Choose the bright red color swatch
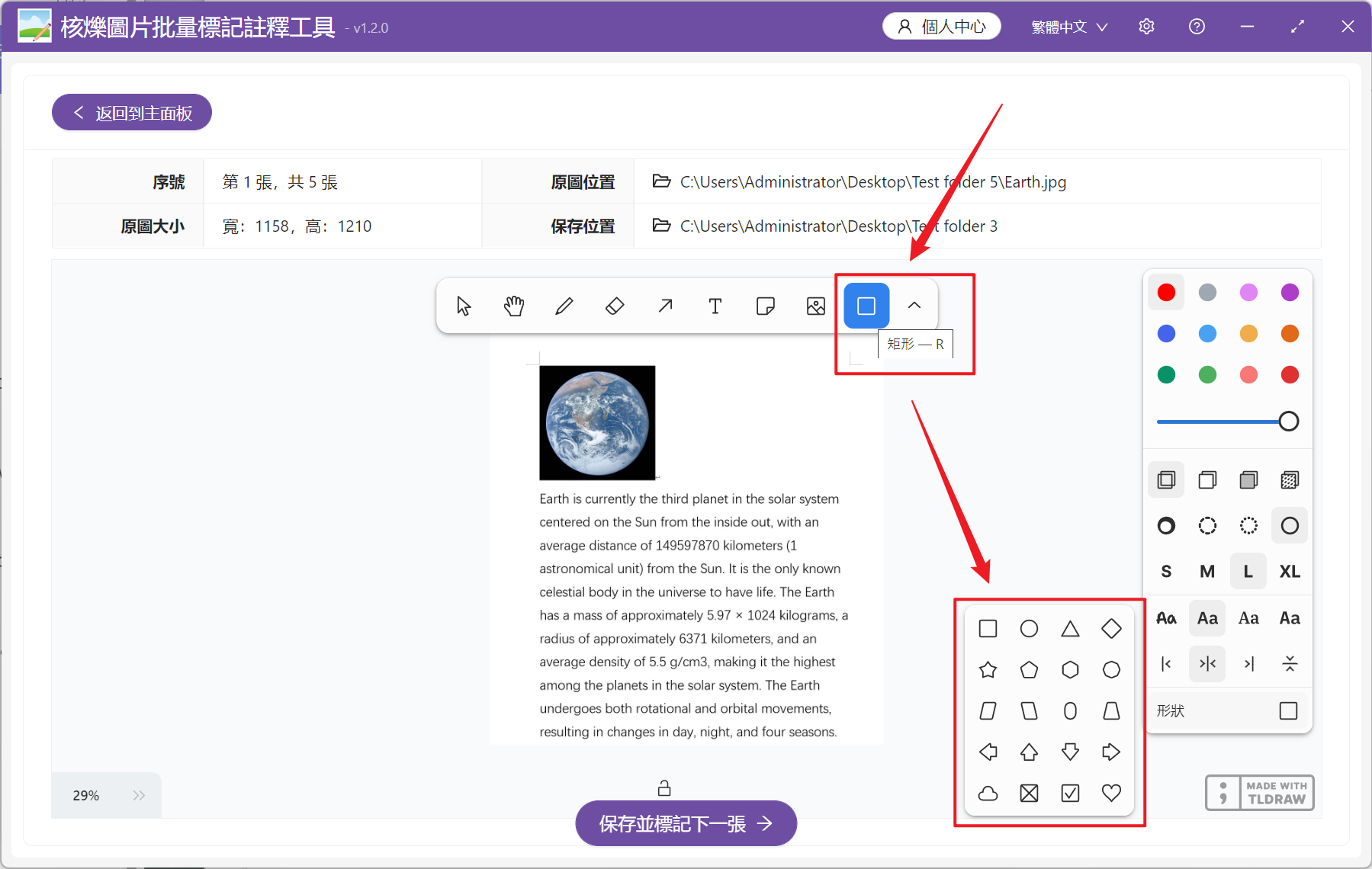 (x=1166, y=292)
